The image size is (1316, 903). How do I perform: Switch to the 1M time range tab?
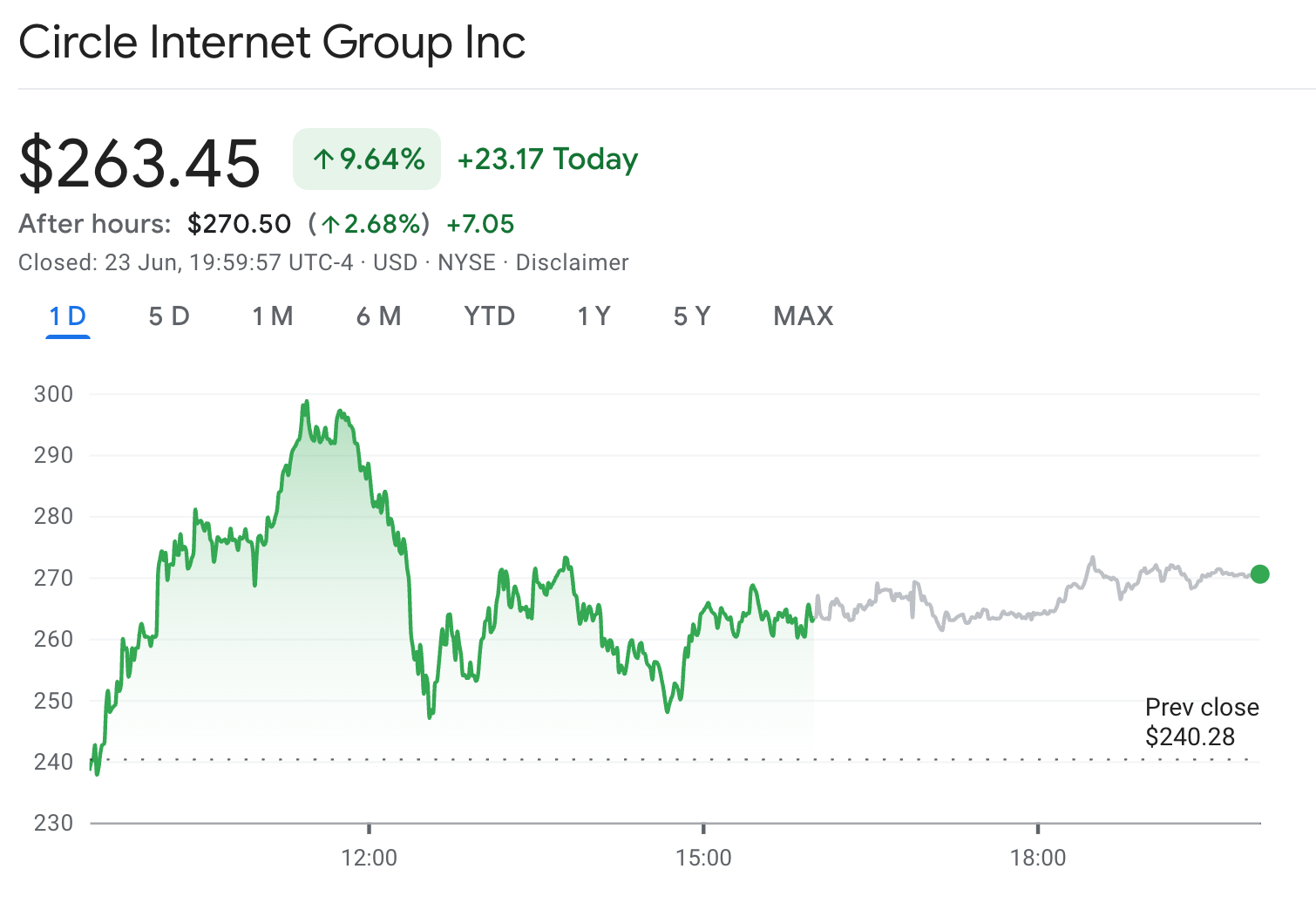(x=272, y=316)
